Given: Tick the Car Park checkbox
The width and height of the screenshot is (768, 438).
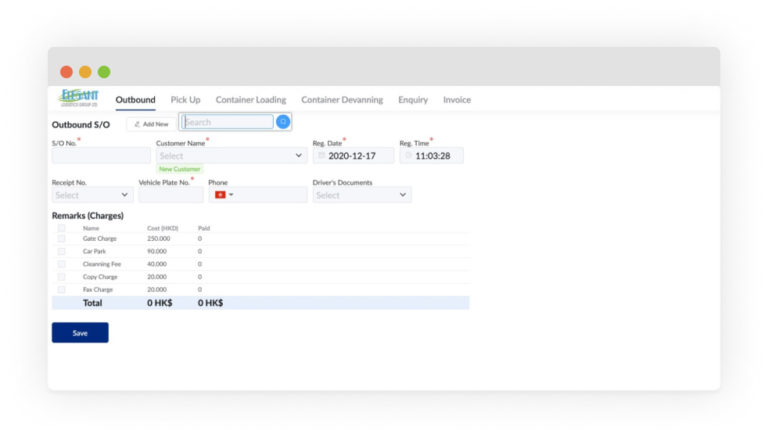Looking at the screenshot, I should pos(61,251).
